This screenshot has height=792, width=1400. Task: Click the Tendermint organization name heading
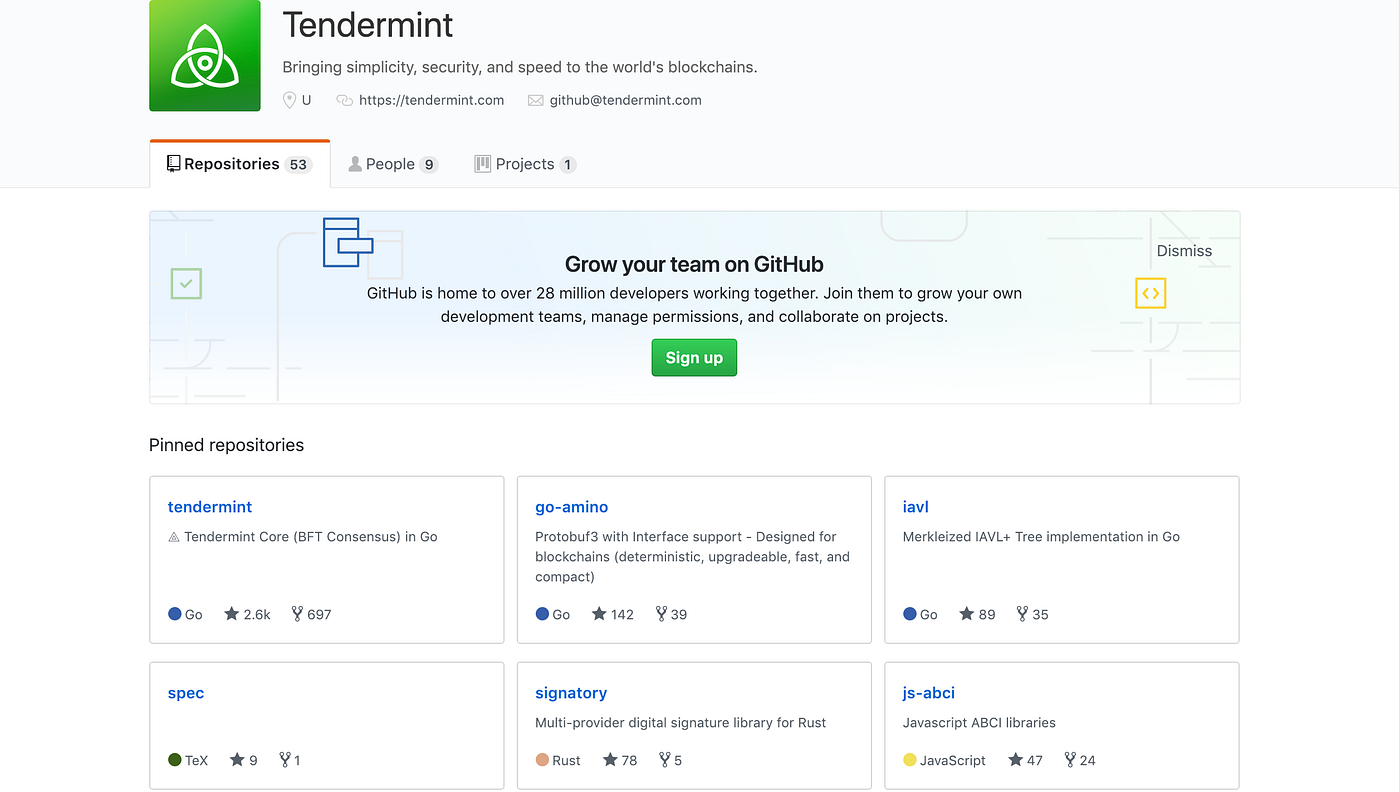[x=368, y=25]
